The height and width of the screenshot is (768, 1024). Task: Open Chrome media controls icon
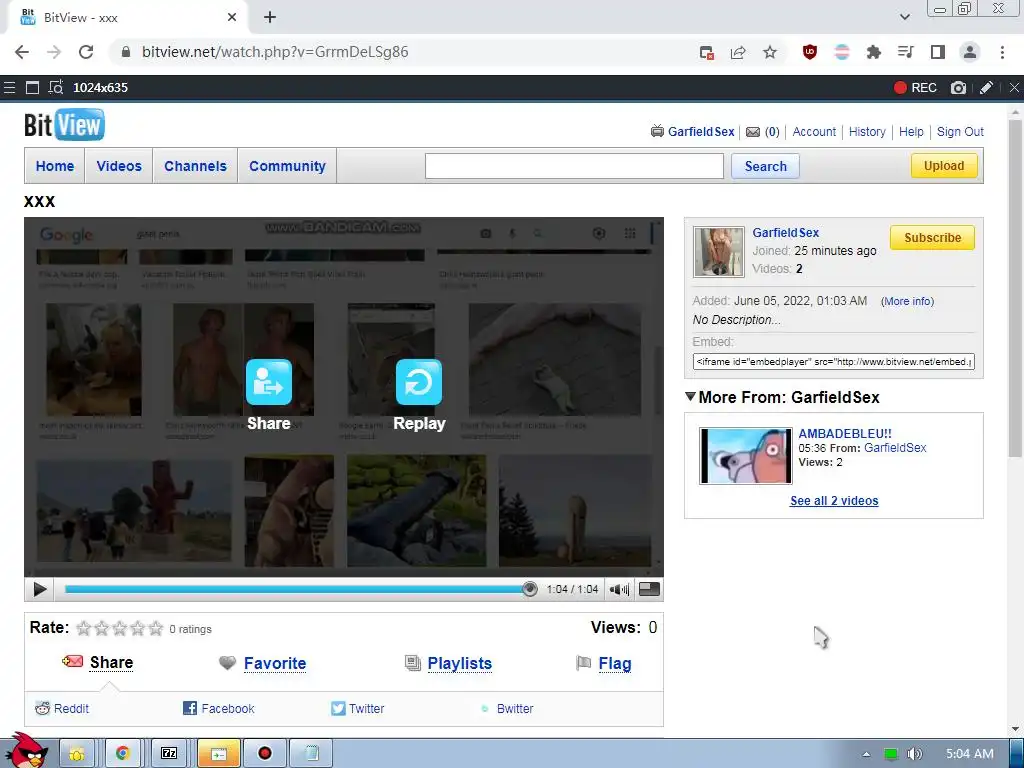point(906,52)
